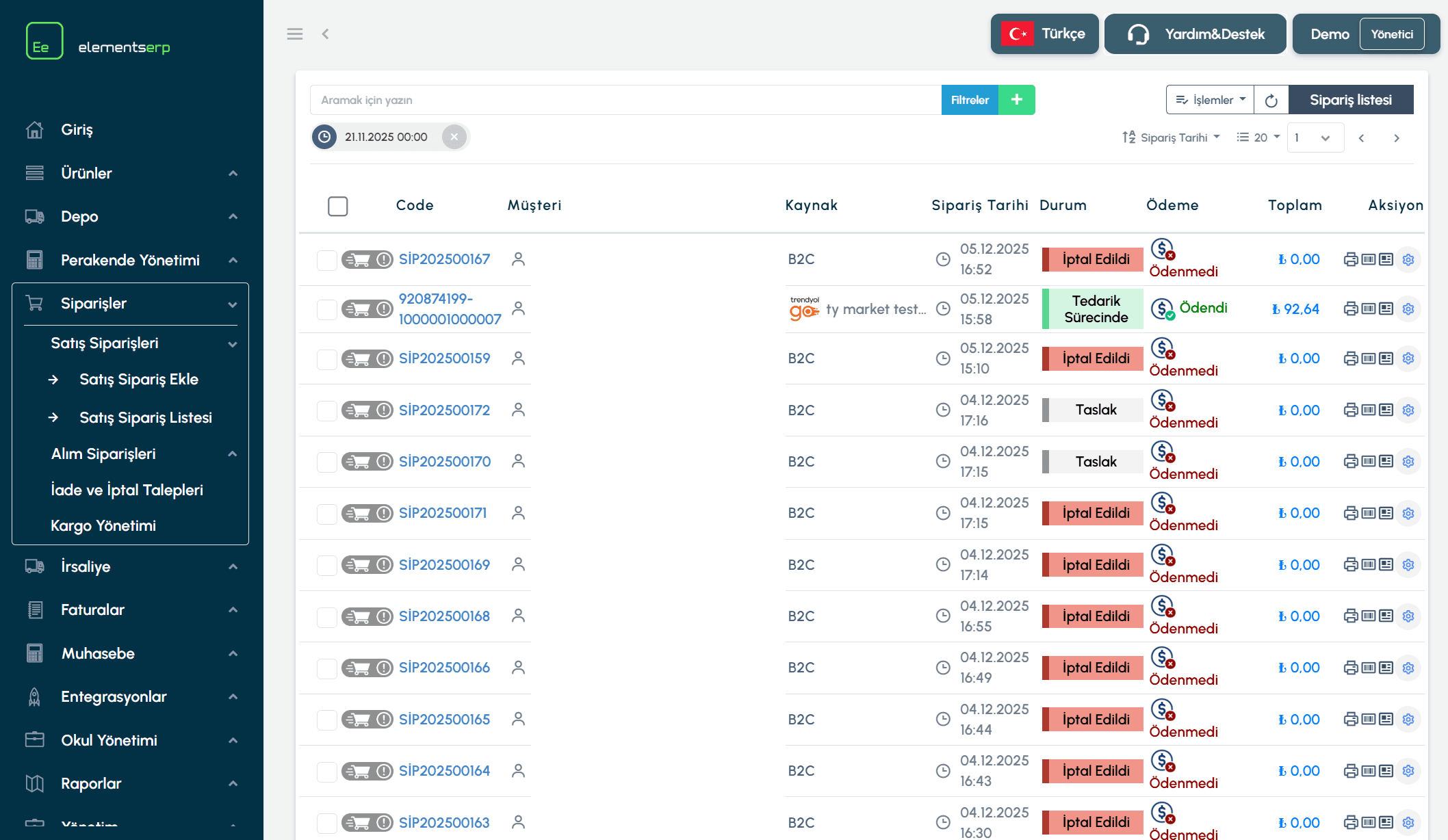Go to Kargo Yönetimi in sidebar
Screen dimensions: 1448x840
click(x=103, y=526)
